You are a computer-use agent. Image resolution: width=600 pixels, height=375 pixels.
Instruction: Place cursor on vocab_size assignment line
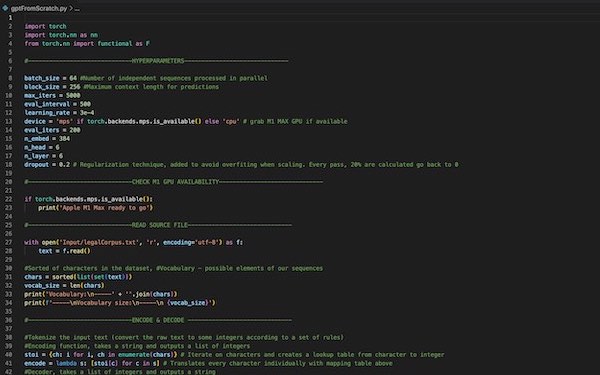point(64,285)
